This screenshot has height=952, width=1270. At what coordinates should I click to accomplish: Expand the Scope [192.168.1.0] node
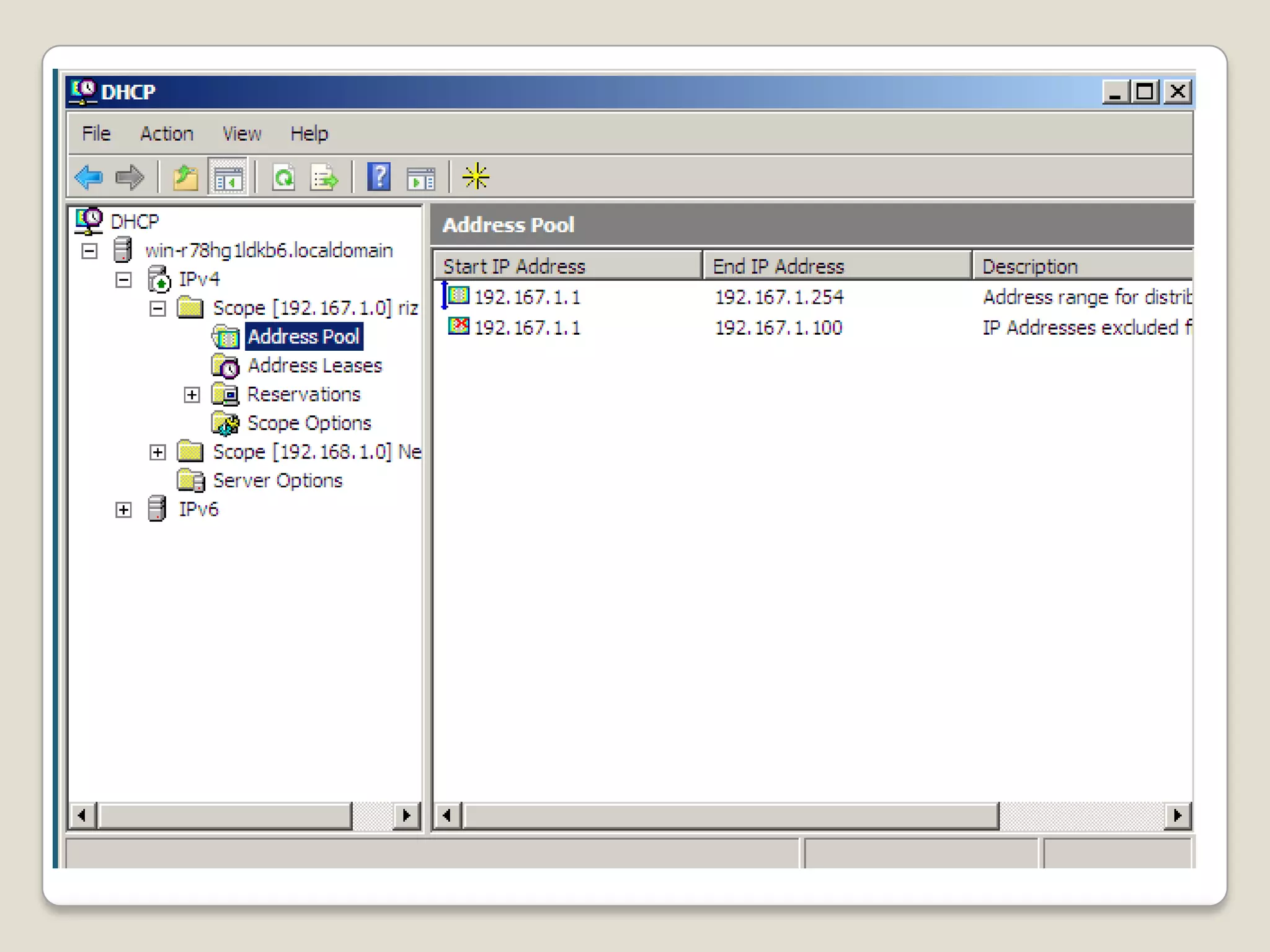pyautogui.click(x=158, y=452)
